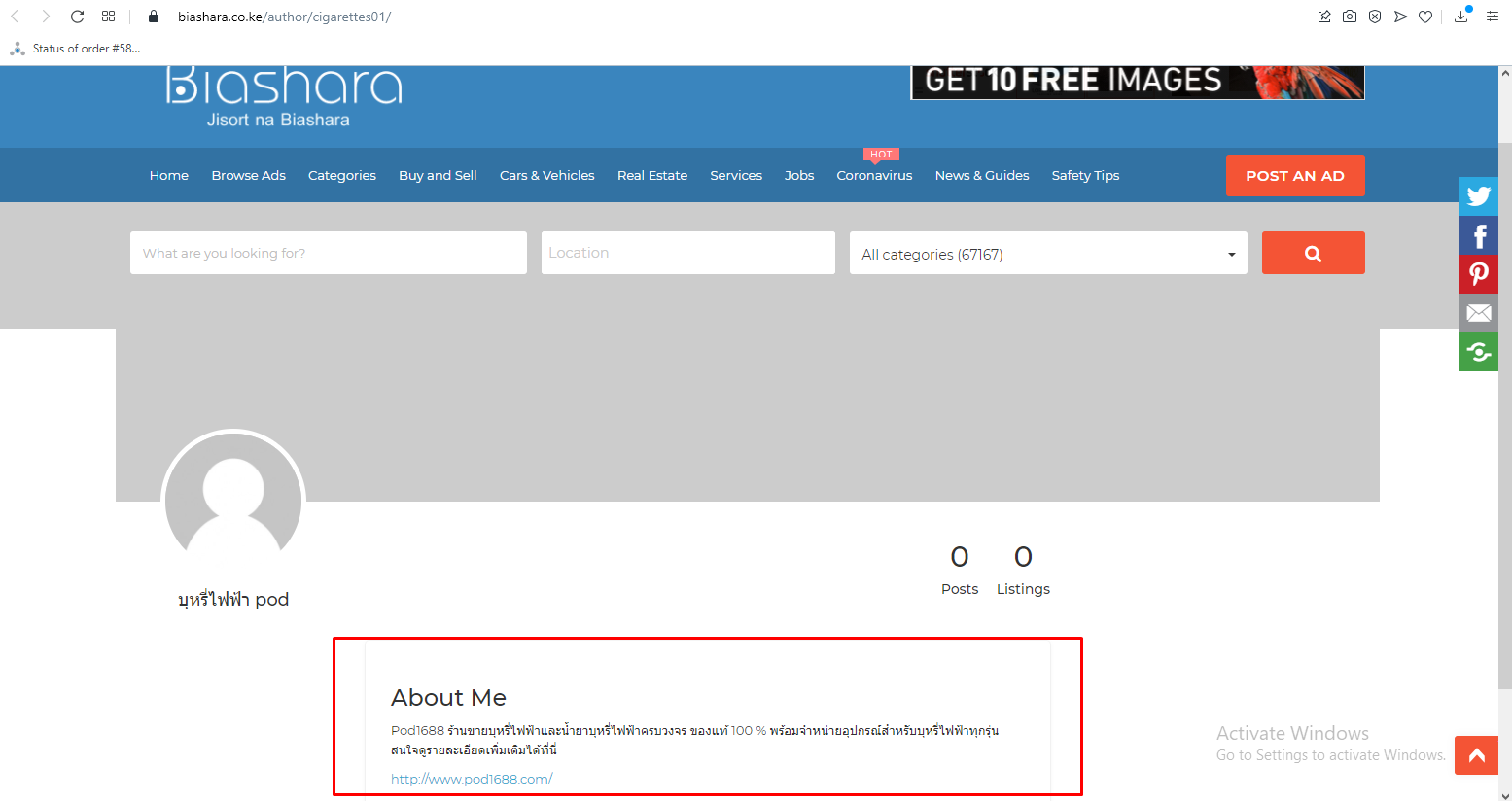This screenshot has width=1512, height=801.
Task: Reload the page in browser
Action: (x=78, y=17)
